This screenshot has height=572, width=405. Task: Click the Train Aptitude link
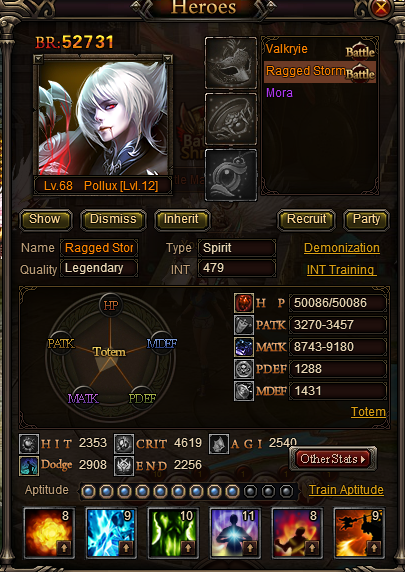[x=346, y=490]
